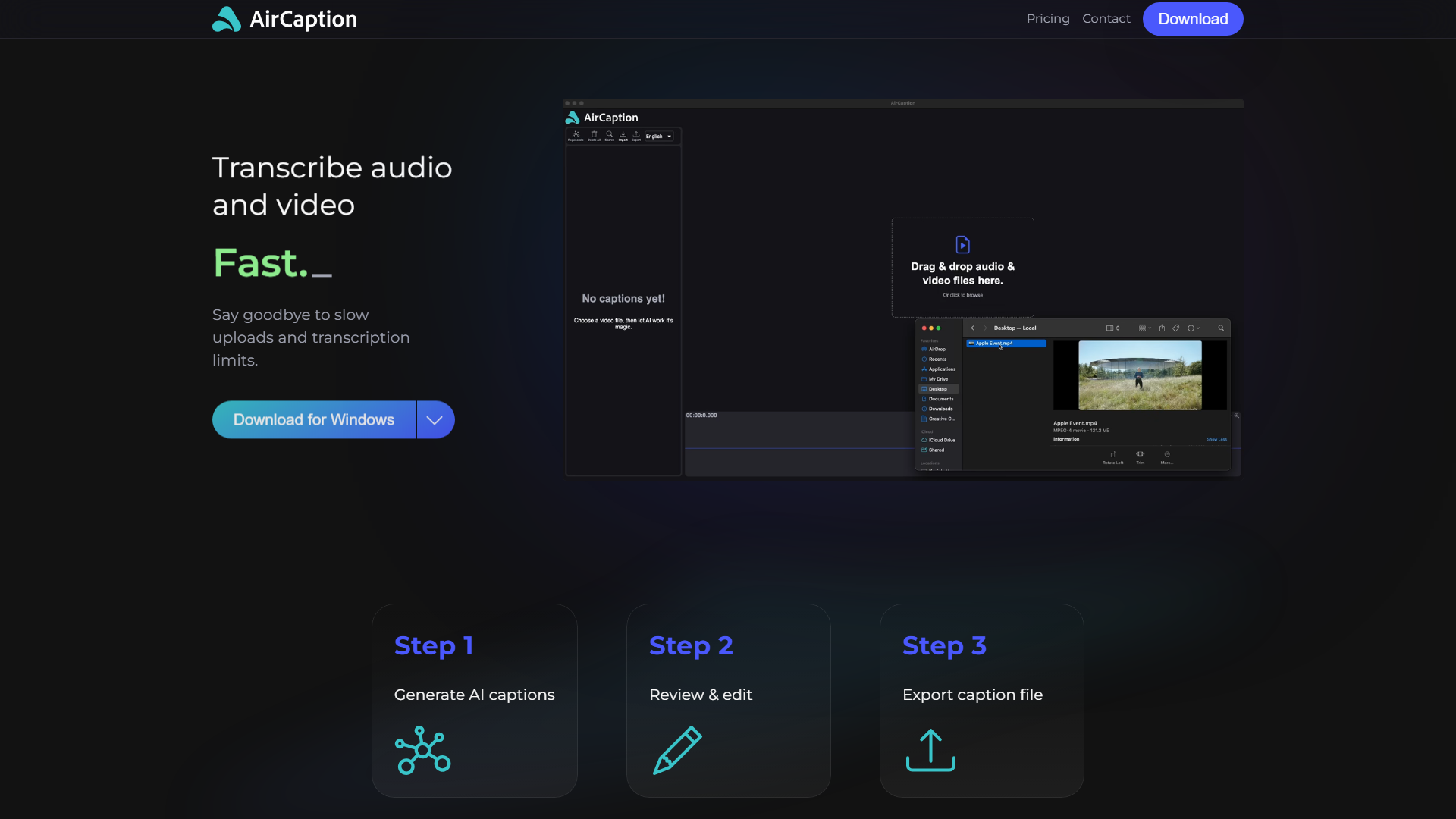Click the Import icon in caption toolbar

point(623,135)
